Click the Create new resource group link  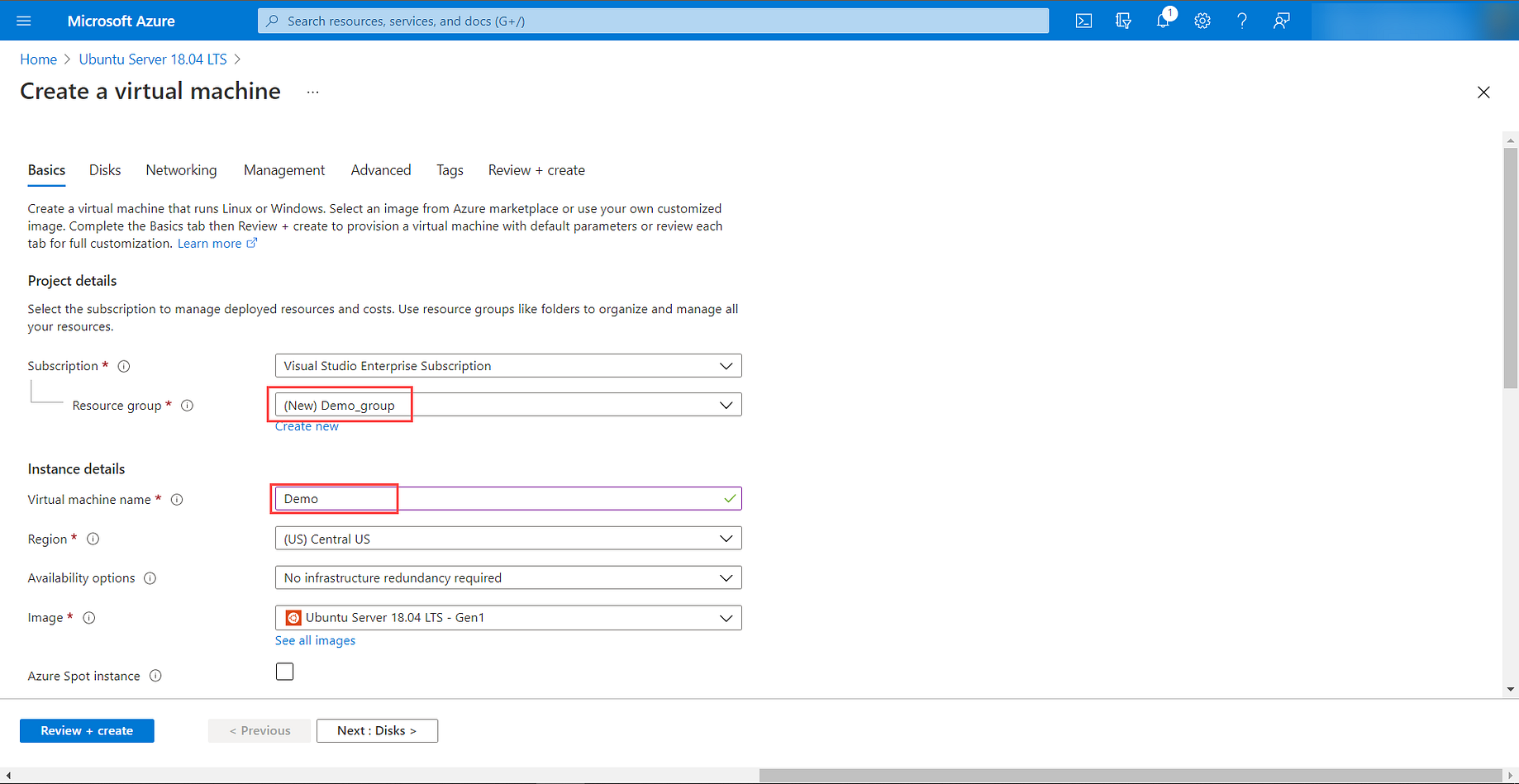coord(307,426)
